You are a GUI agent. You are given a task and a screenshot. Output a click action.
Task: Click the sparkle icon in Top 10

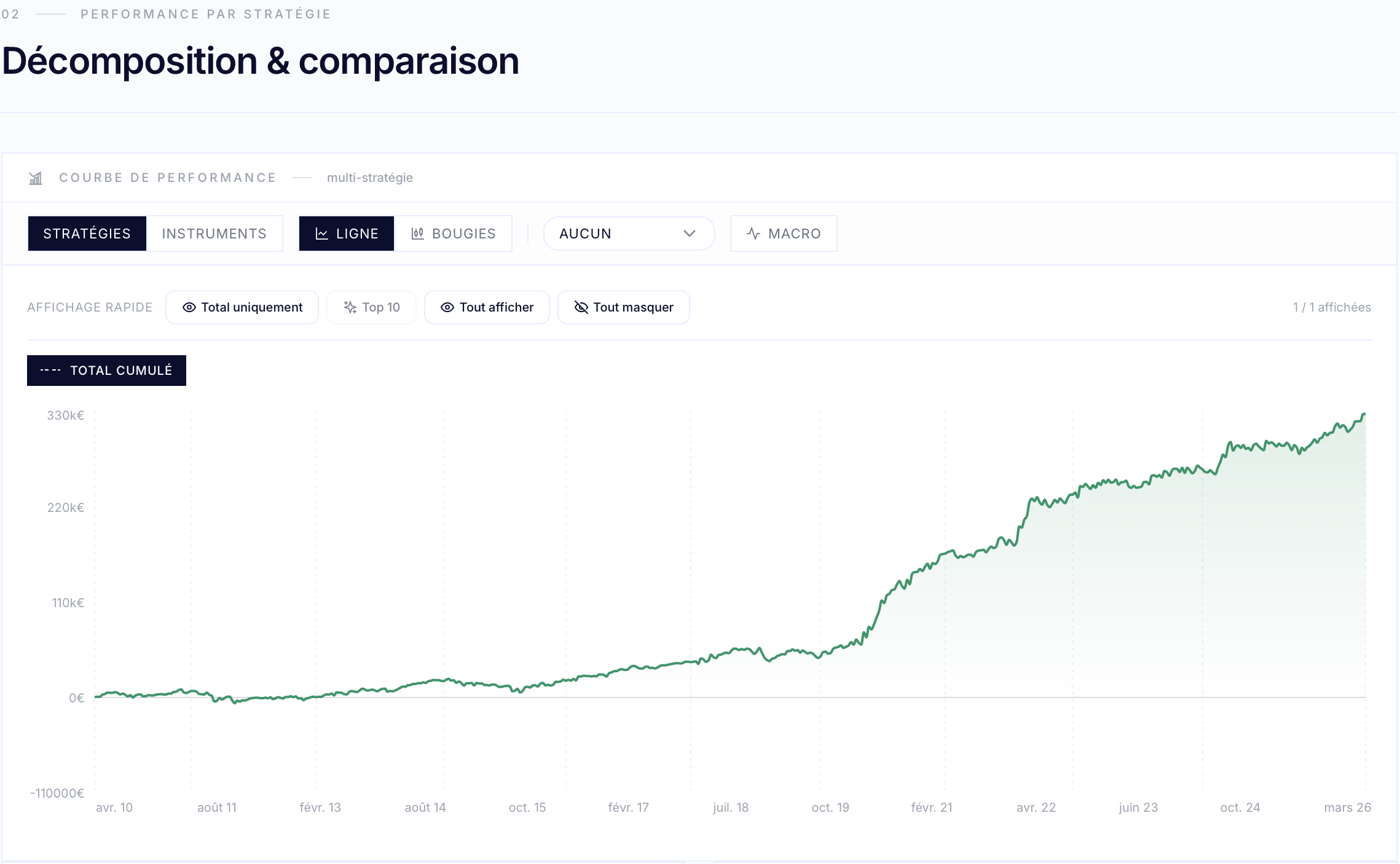(350, 307)
